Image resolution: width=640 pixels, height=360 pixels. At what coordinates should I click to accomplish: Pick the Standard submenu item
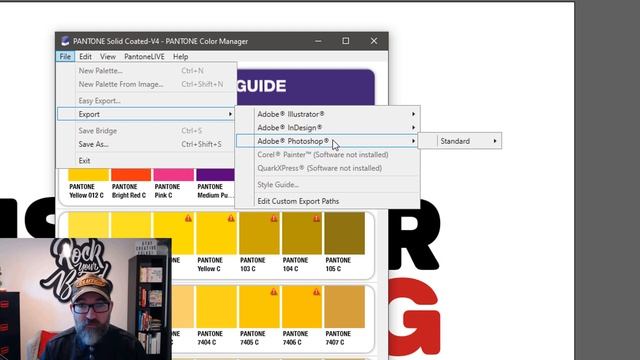pos(460,141)
